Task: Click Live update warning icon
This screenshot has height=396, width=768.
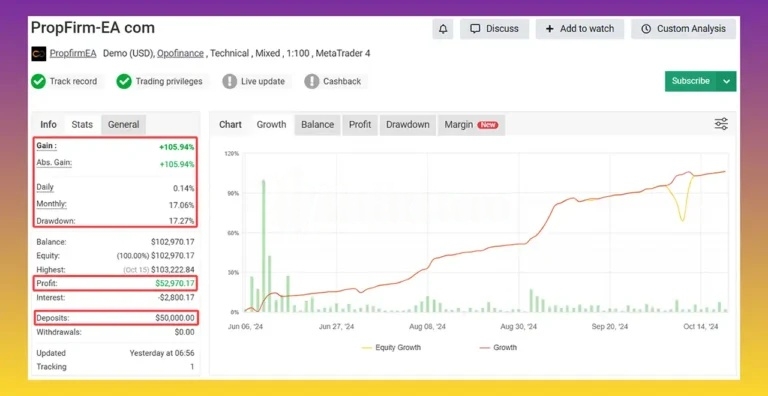Action: click(x=229, y=81)
